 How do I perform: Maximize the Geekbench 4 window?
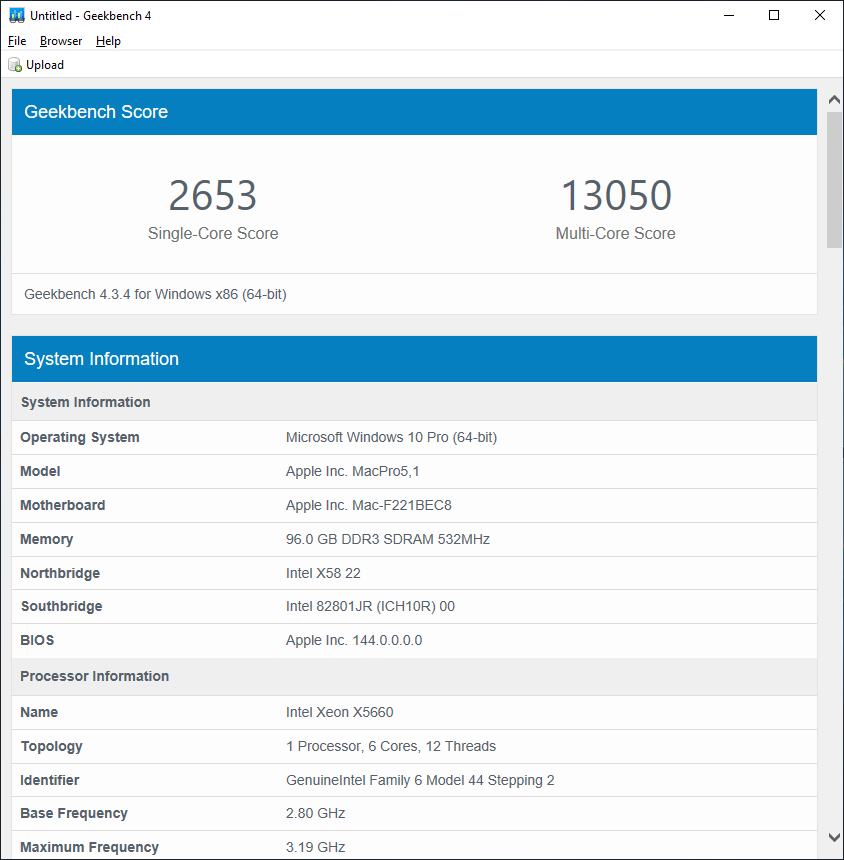[773, 16]
